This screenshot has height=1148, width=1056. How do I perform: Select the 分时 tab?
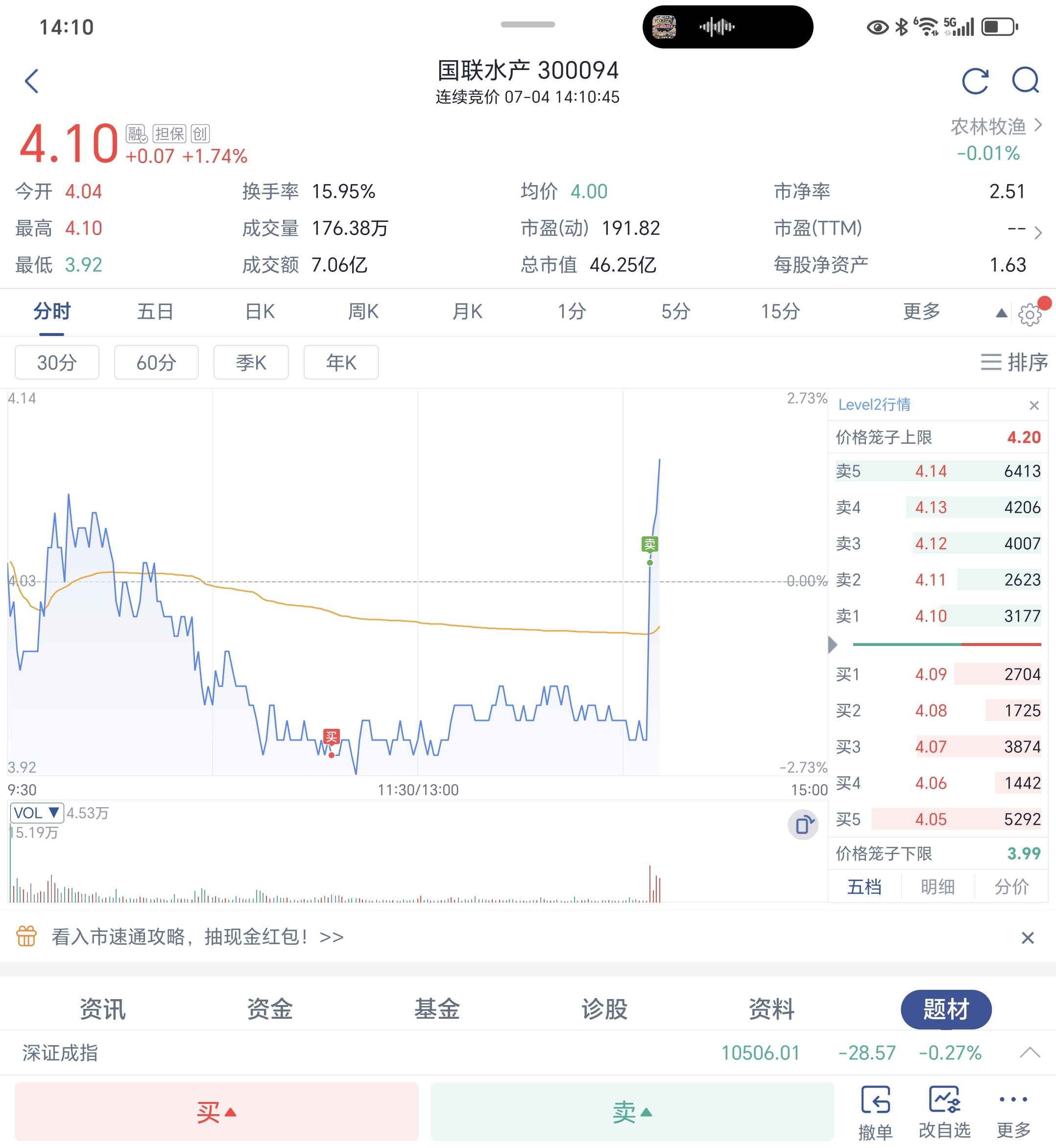(52, 311)
